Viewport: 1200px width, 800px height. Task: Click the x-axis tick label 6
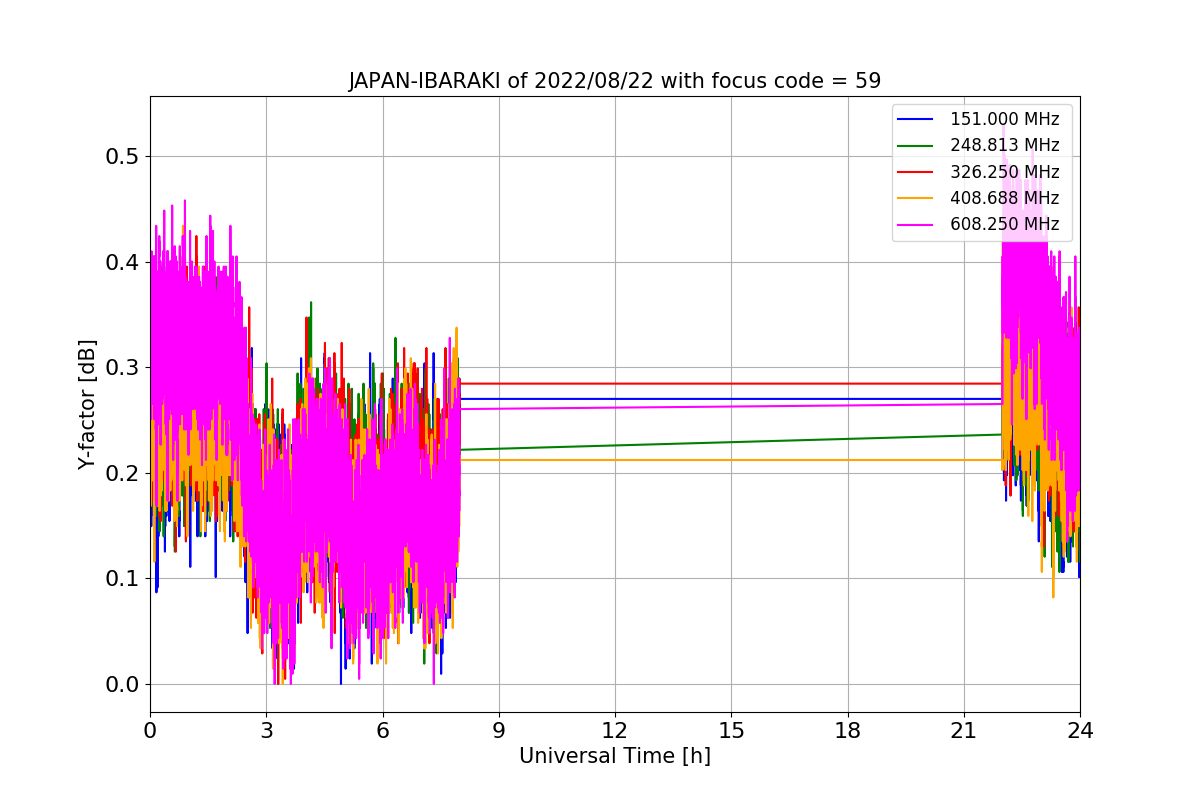pos(382,730)
